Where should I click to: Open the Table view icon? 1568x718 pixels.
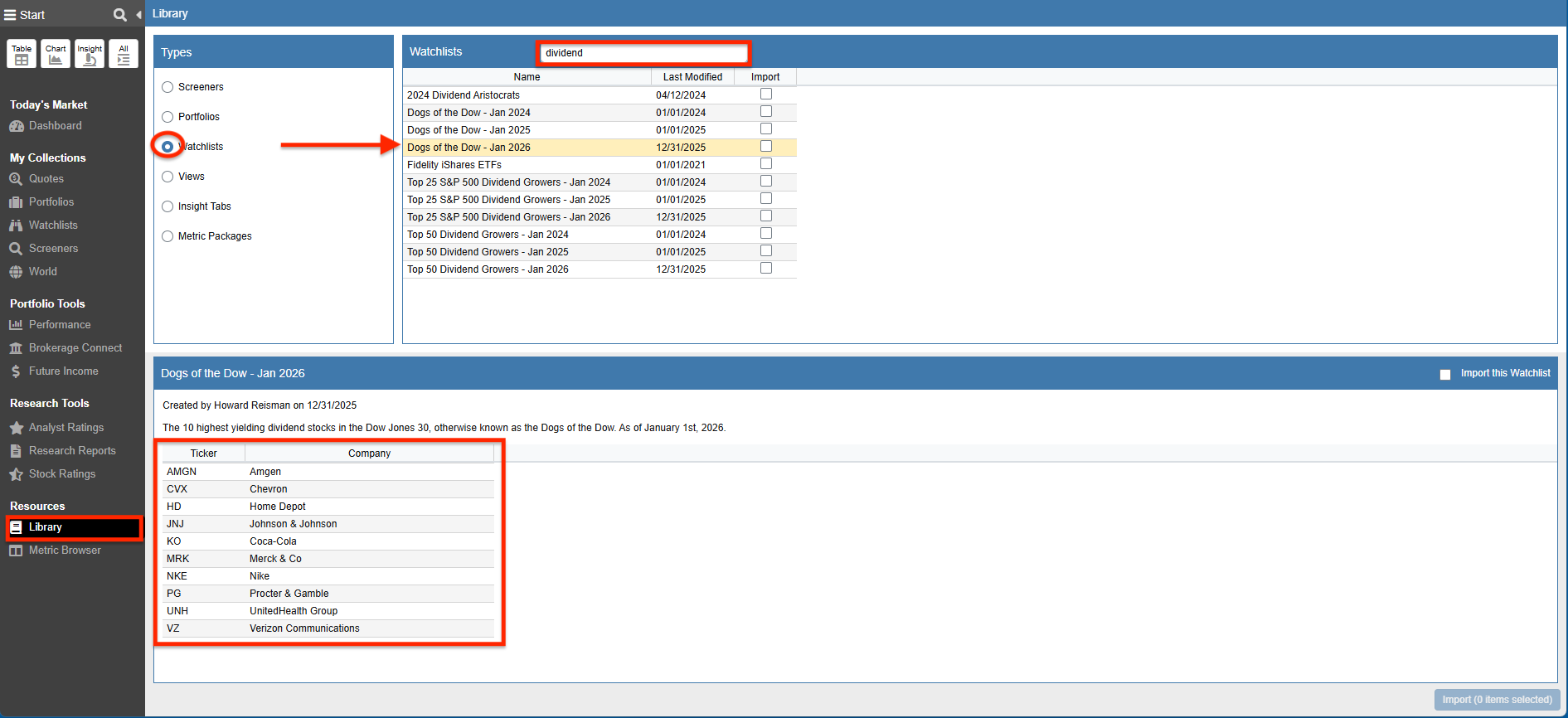22,54
